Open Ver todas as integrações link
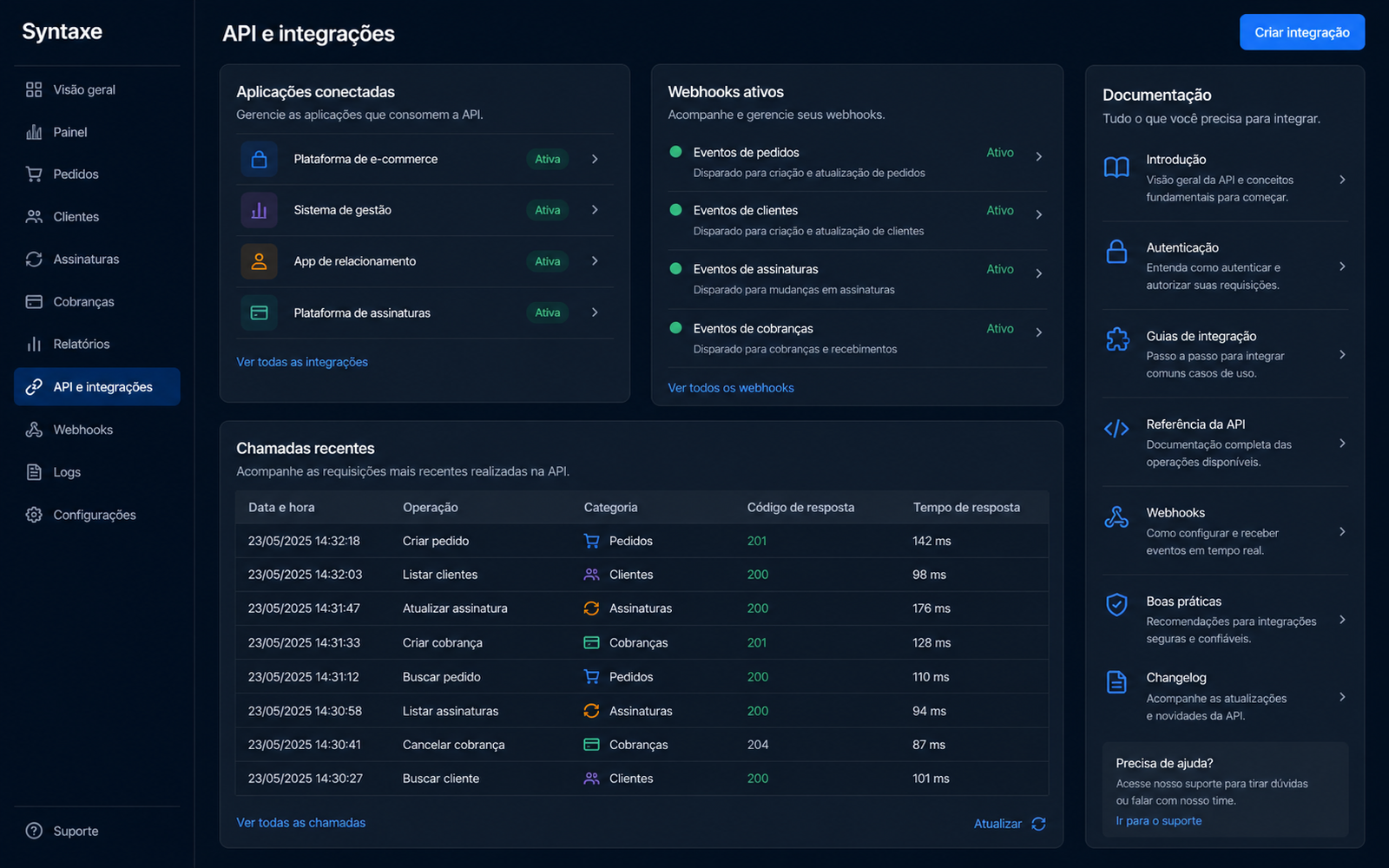 (x=302, y=362)
